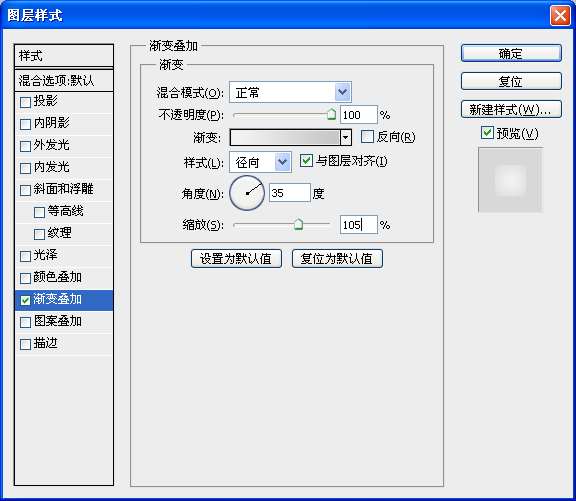Open the 混合模式 dropdown
This screenshot has width=576, height=501.
point(290,92)
